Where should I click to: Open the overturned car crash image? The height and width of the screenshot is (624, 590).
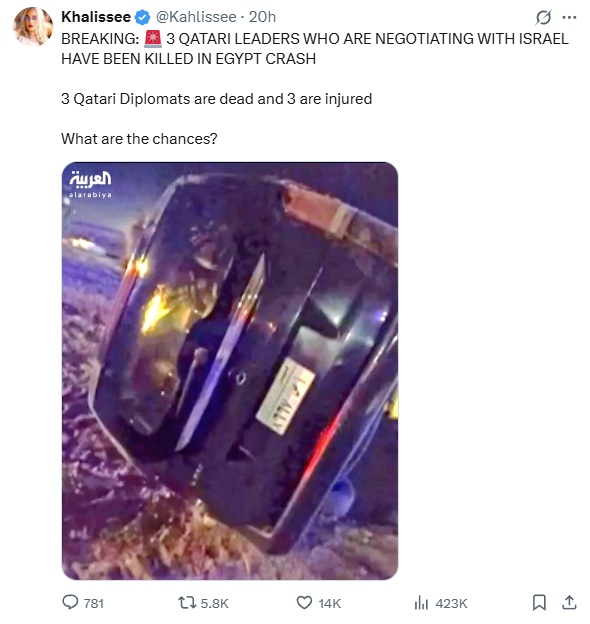230,371
